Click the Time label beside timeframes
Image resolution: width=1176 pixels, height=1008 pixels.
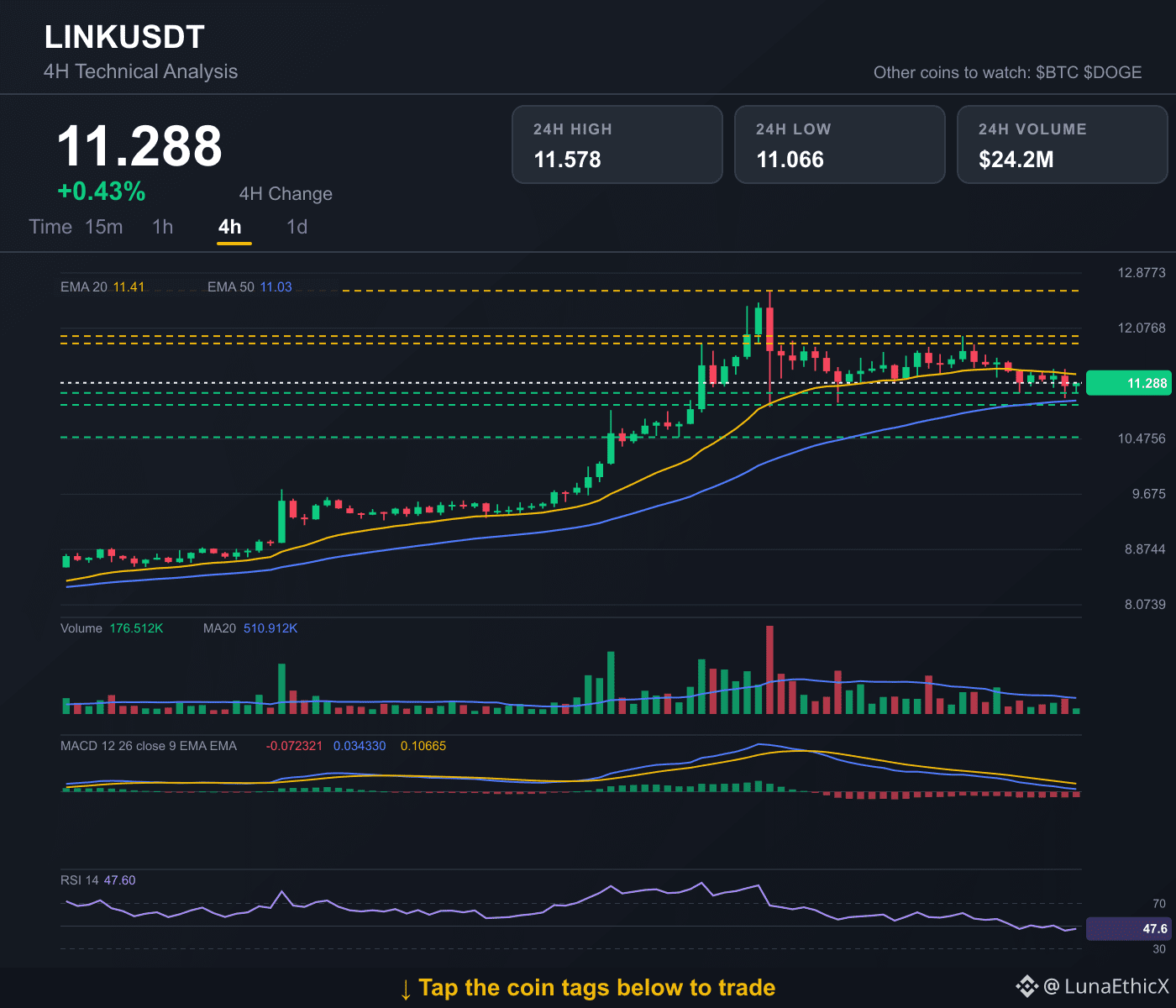[x=50, y=227]
